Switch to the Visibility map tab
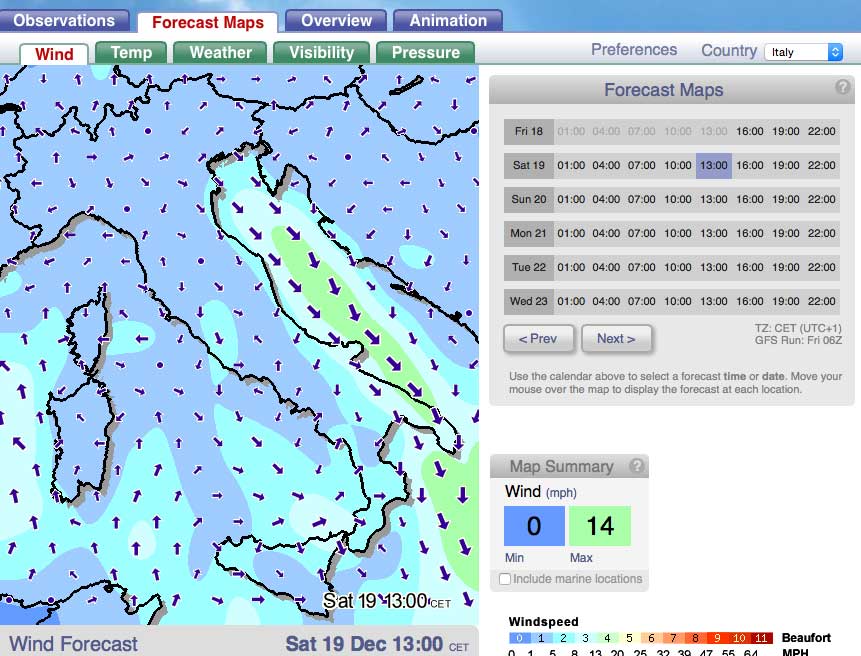861x656 pixels. click(321, 53)
